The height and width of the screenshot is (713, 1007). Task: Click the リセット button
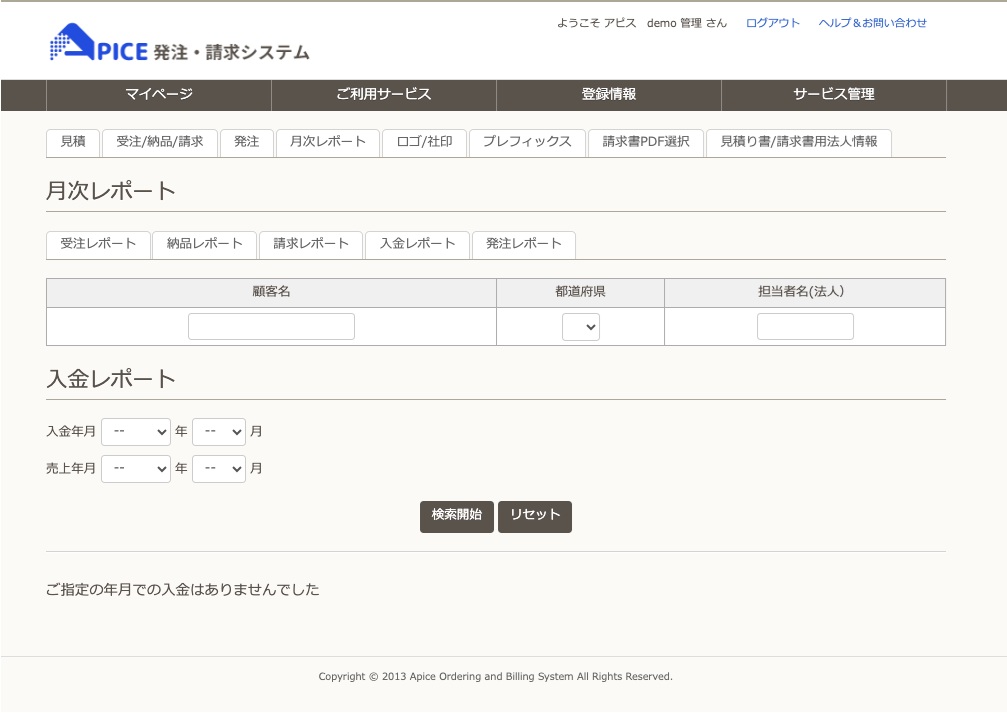click(x=535, y=516)
